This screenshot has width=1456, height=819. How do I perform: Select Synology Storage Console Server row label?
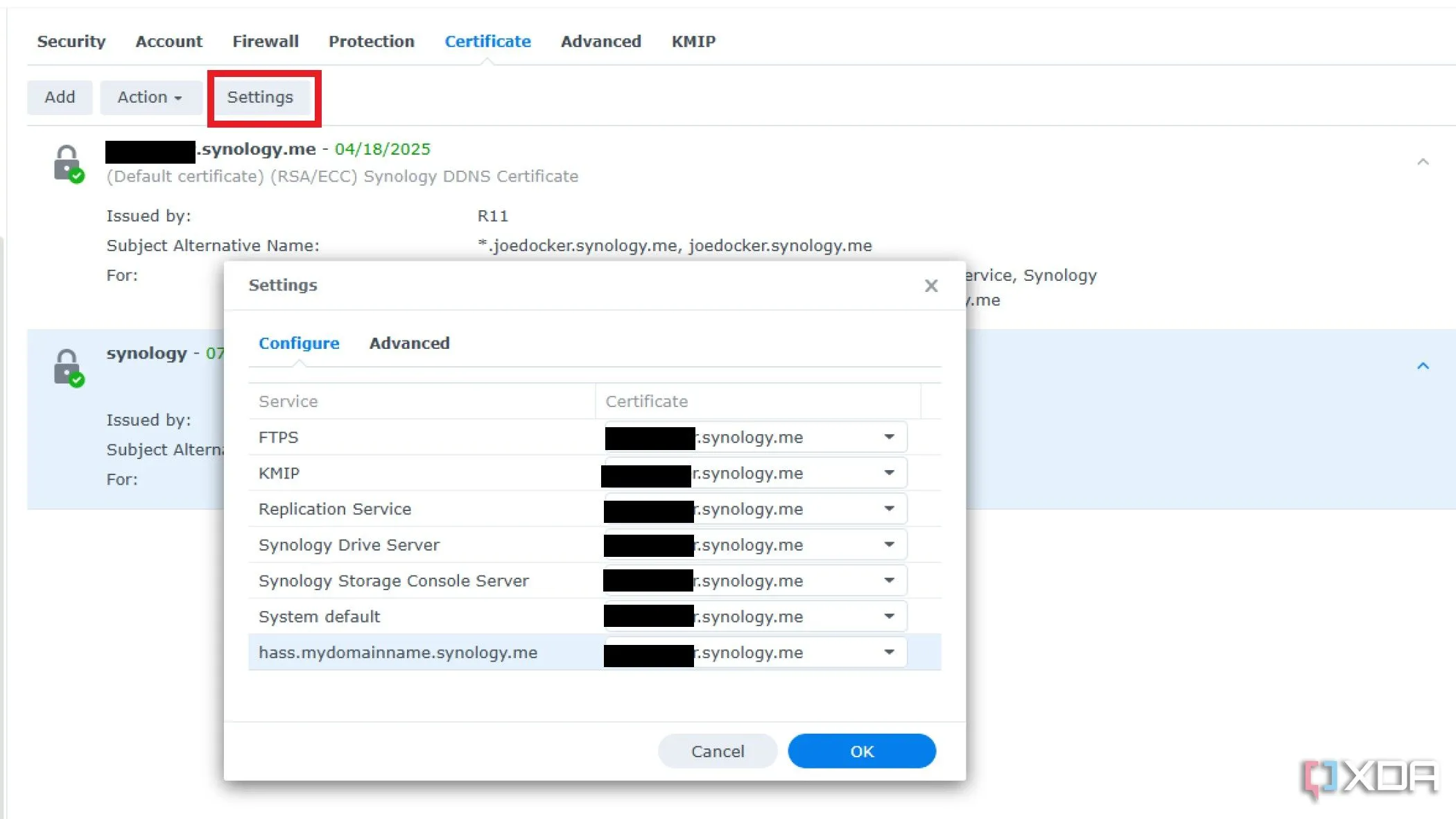tap(393, 581)
